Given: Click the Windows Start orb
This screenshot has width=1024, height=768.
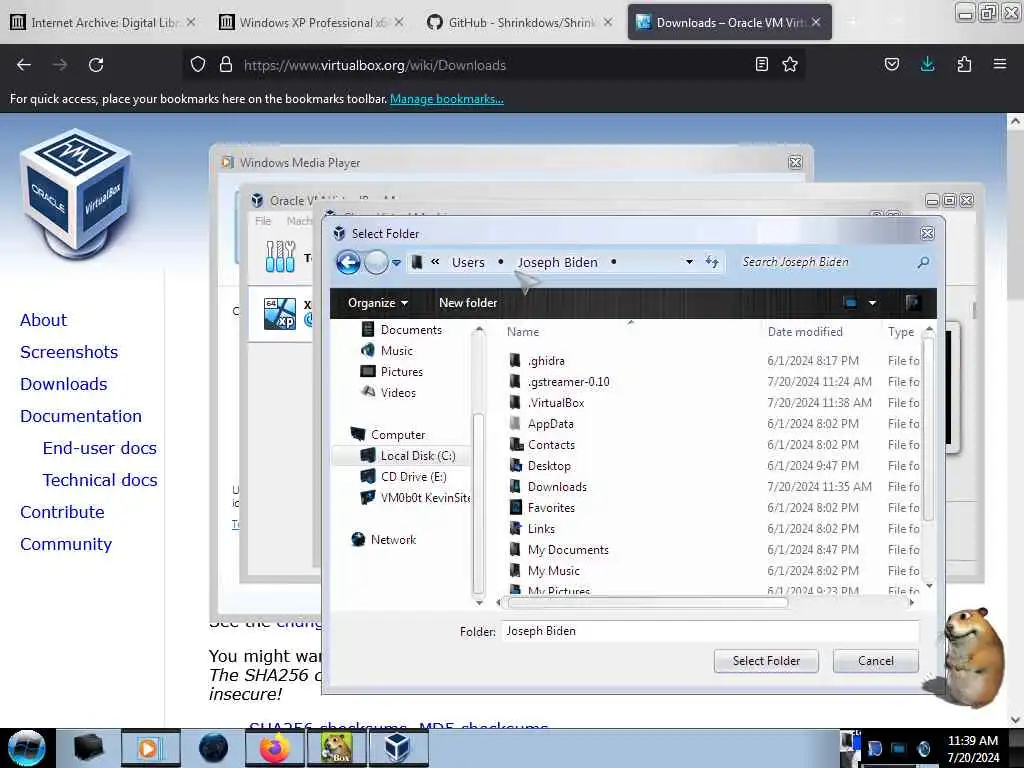Looking at the screenshot, I should (27, 748).
